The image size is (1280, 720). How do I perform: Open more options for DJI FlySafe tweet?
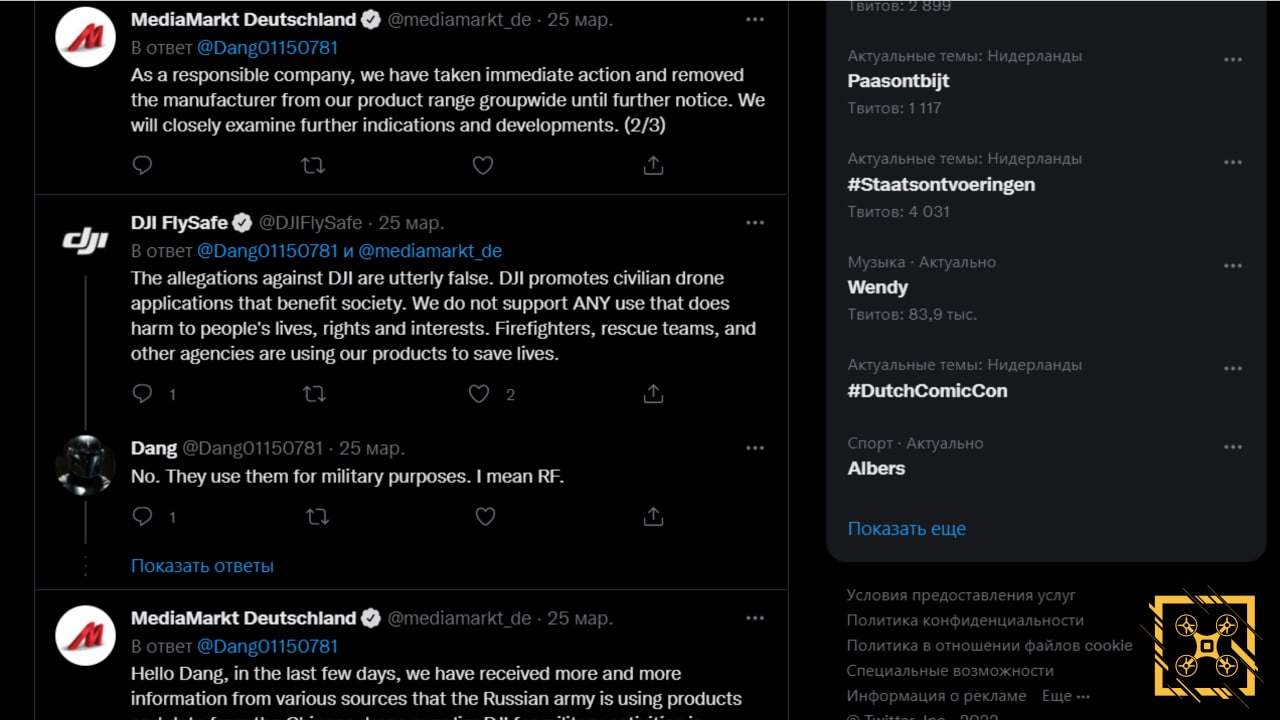click(755, 223)
